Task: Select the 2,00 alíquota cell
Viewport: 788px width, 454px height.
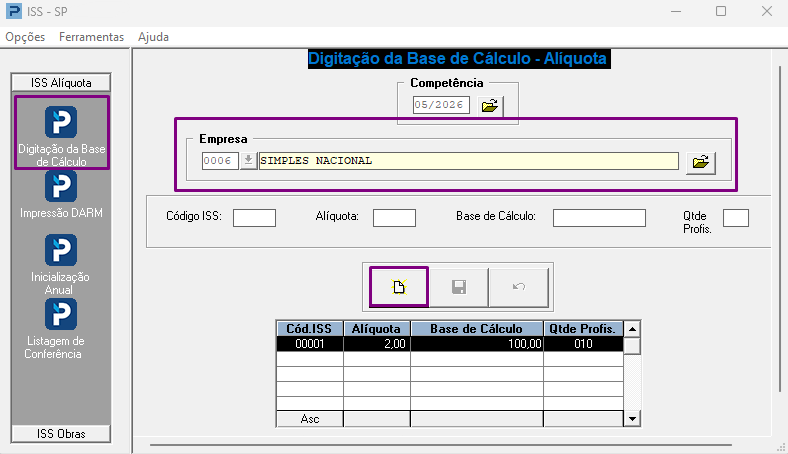Action: [x=376, y=344]
